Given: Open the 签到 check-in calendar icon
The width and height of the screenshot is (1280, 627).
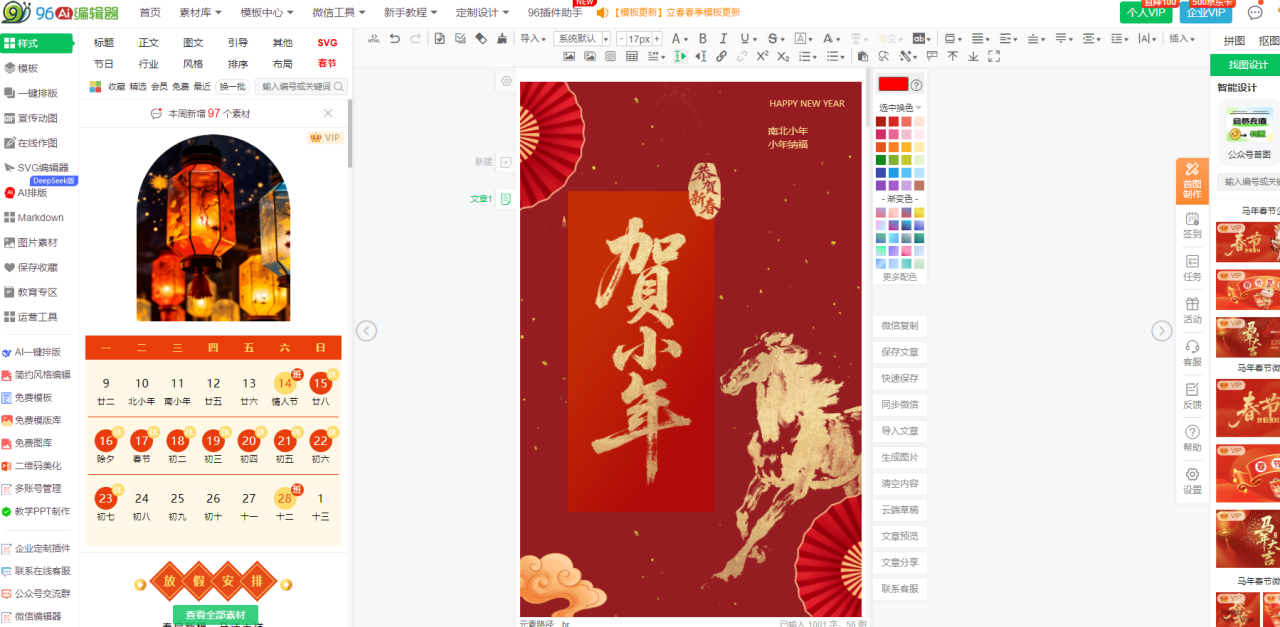Looking at the screenshot, I should click(1192, 224).
